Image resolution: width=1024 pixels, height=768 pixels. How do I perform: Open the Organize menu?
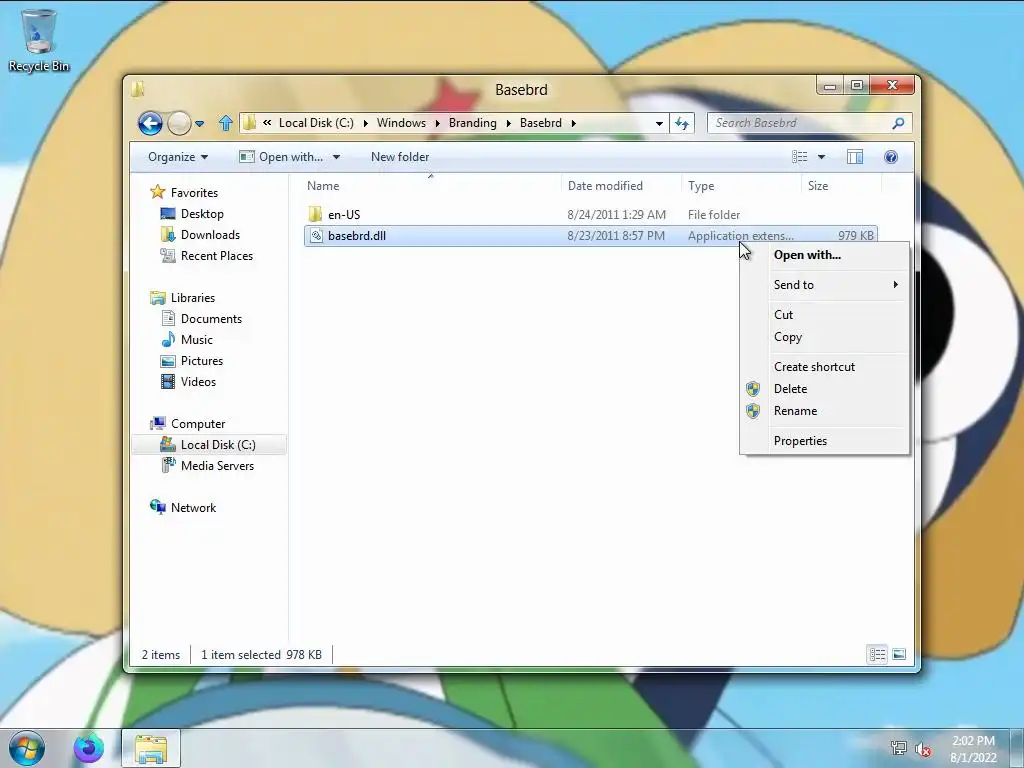click(x=178, y=157)
